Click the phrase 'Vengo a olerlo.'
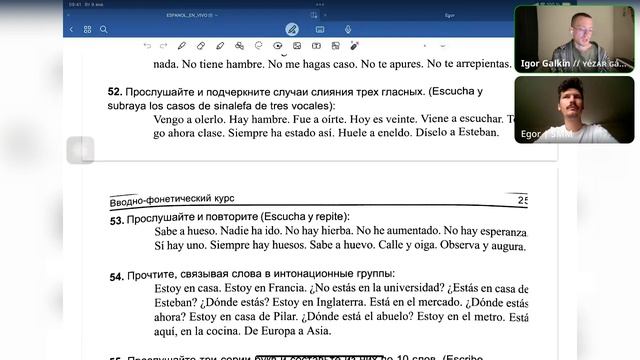 [189, 120]
